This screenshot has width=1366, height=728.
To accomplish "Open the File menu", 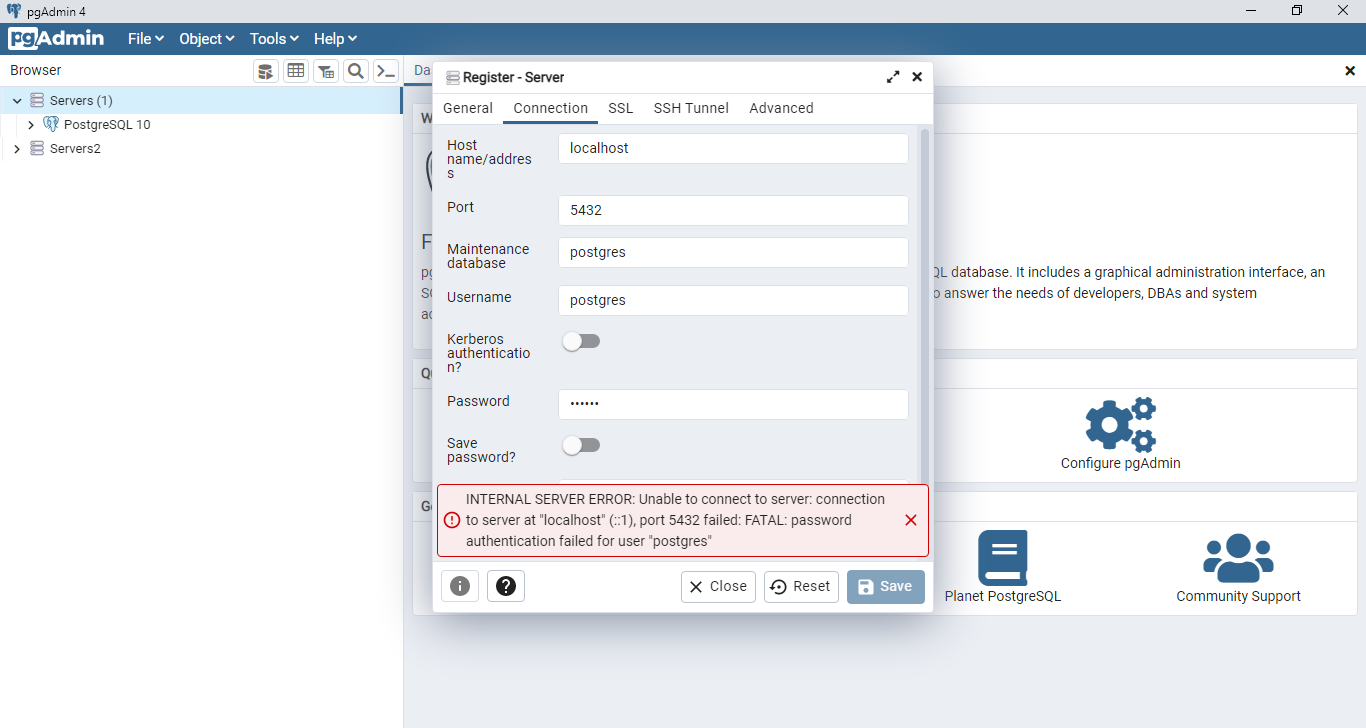I will (145, 38).
